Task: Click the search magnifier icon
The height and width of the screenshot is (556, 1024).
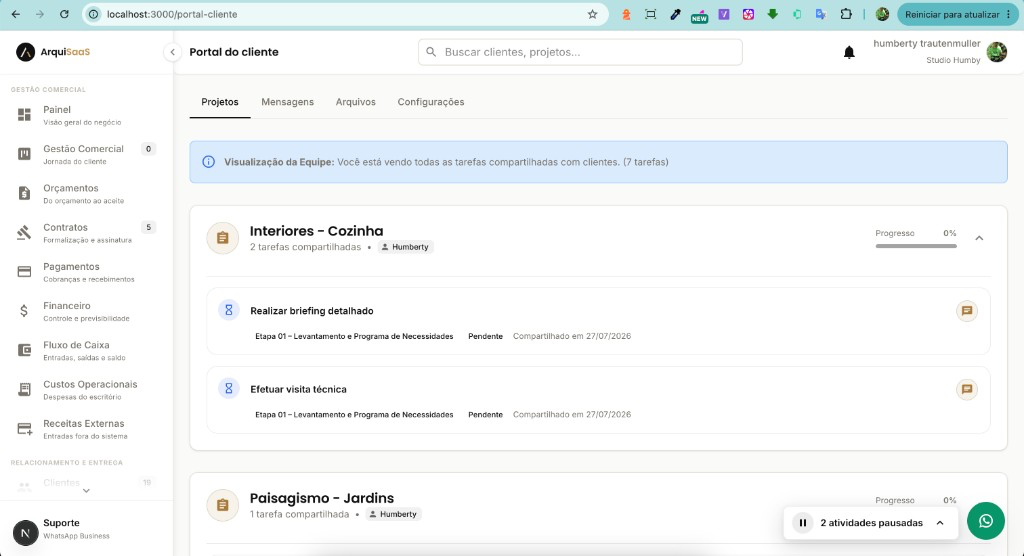Action: (x=431, y=52)
